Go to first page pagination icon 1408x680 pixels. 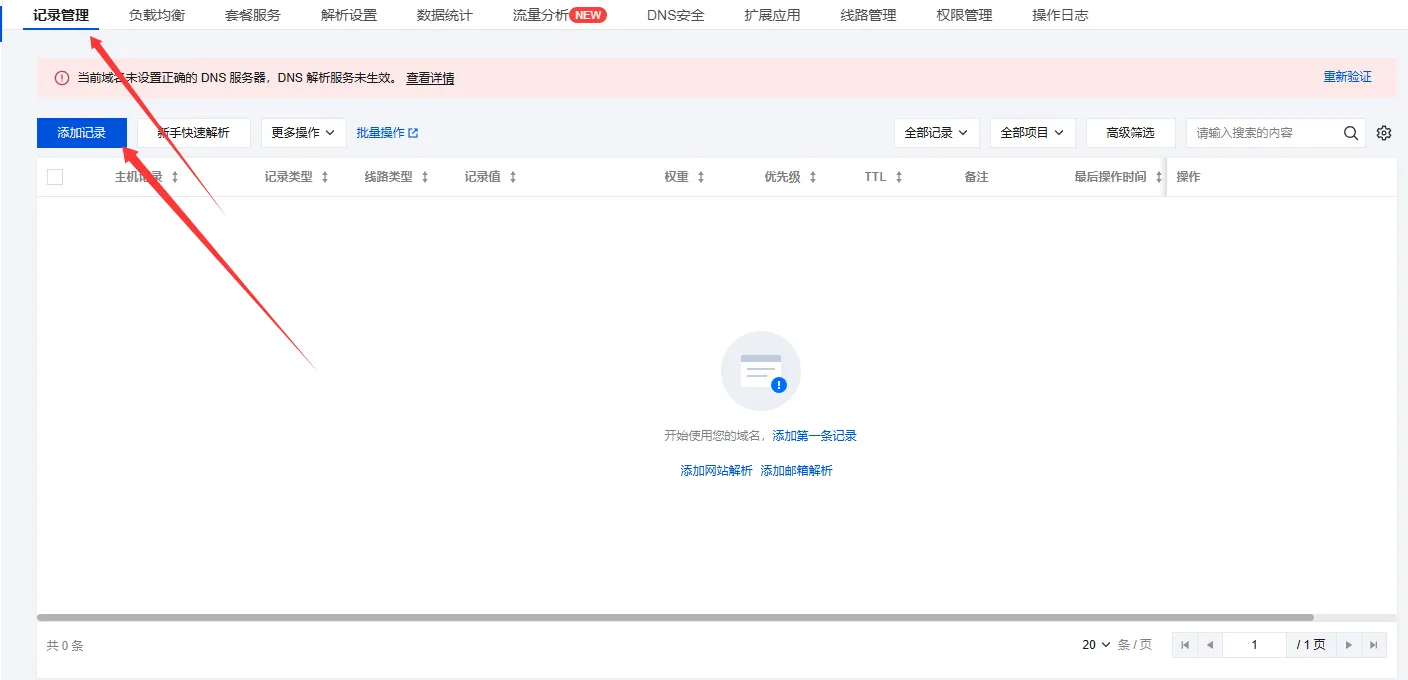(x=1185, y=645)
